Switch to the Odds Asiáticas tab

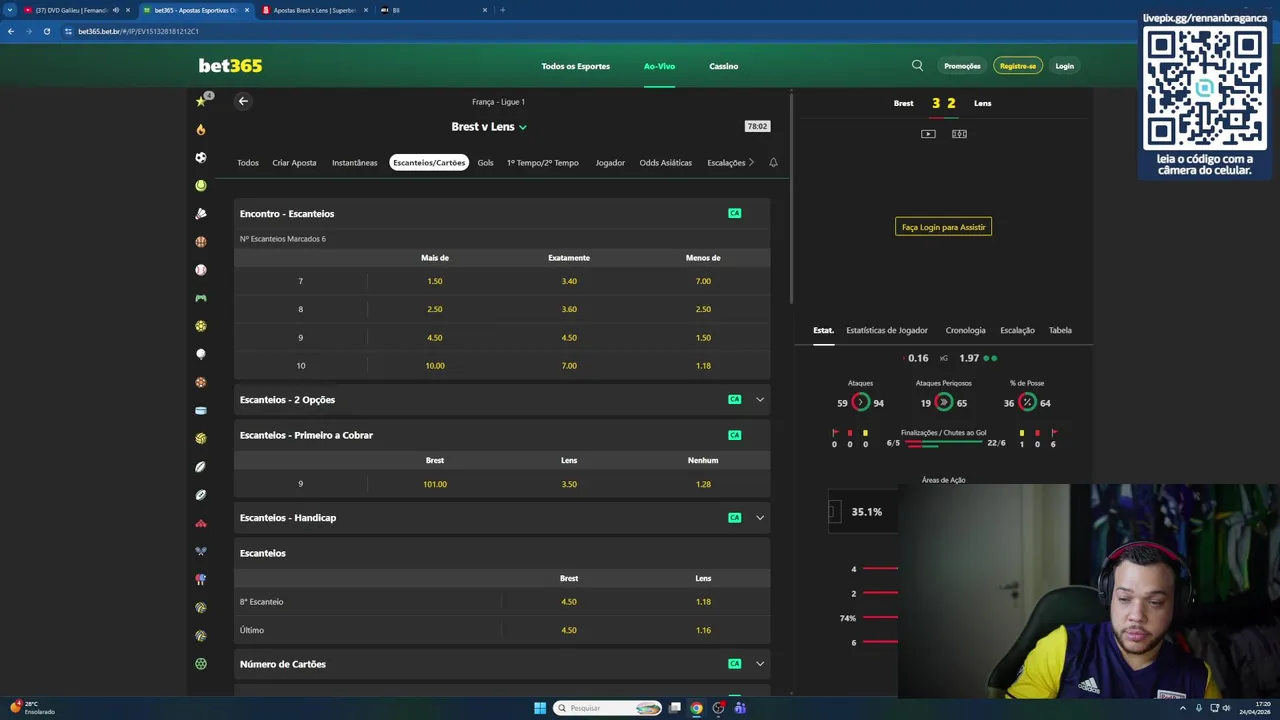coord(666,163)
